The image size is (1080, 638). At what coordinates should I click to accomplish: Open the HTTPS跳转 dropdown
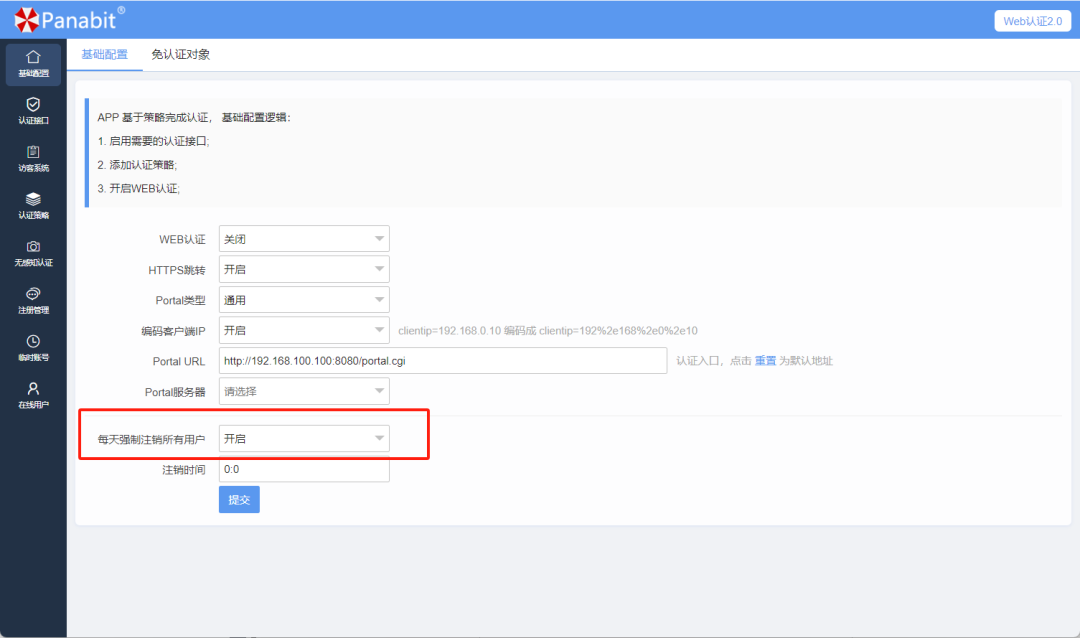(304, 269)
